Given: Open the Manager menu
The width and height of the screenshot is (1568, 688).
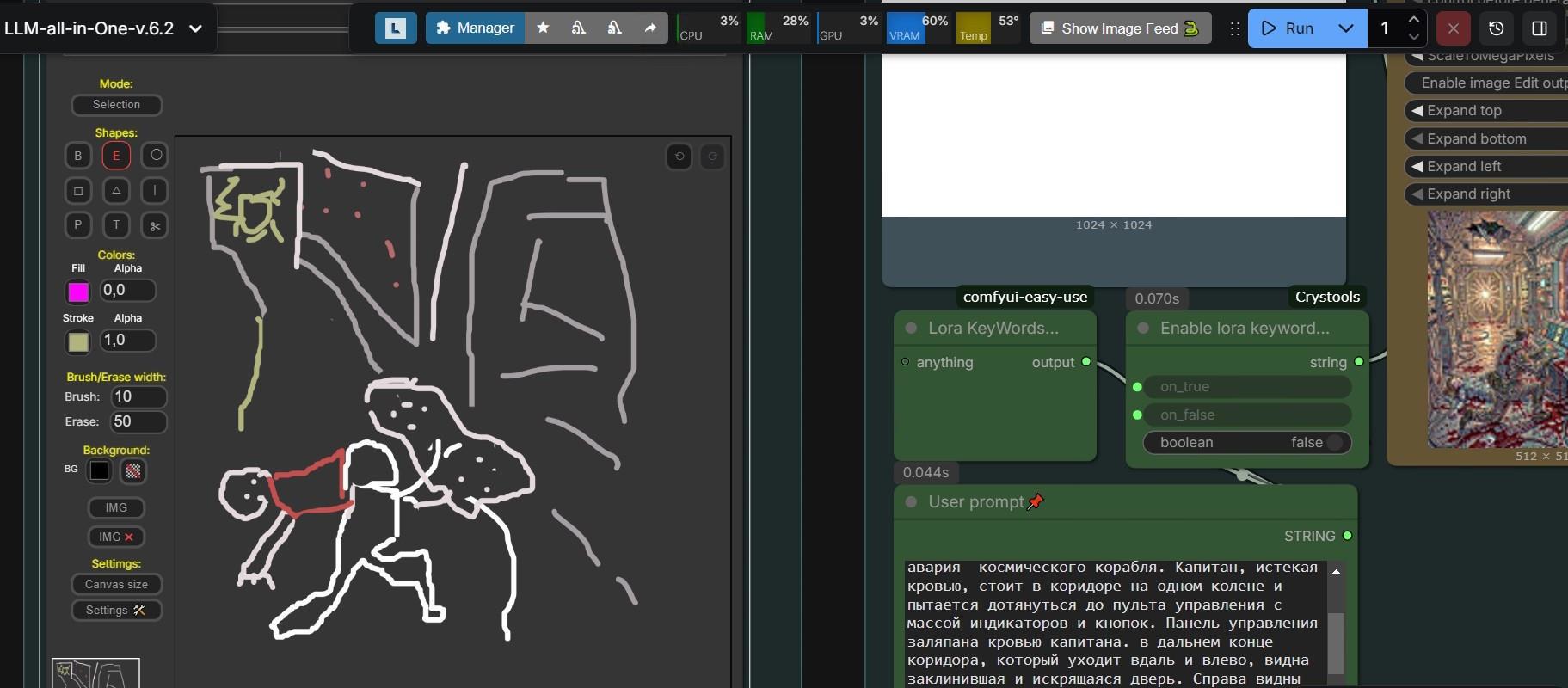Looking at the screenshot, I should [475, 28].
